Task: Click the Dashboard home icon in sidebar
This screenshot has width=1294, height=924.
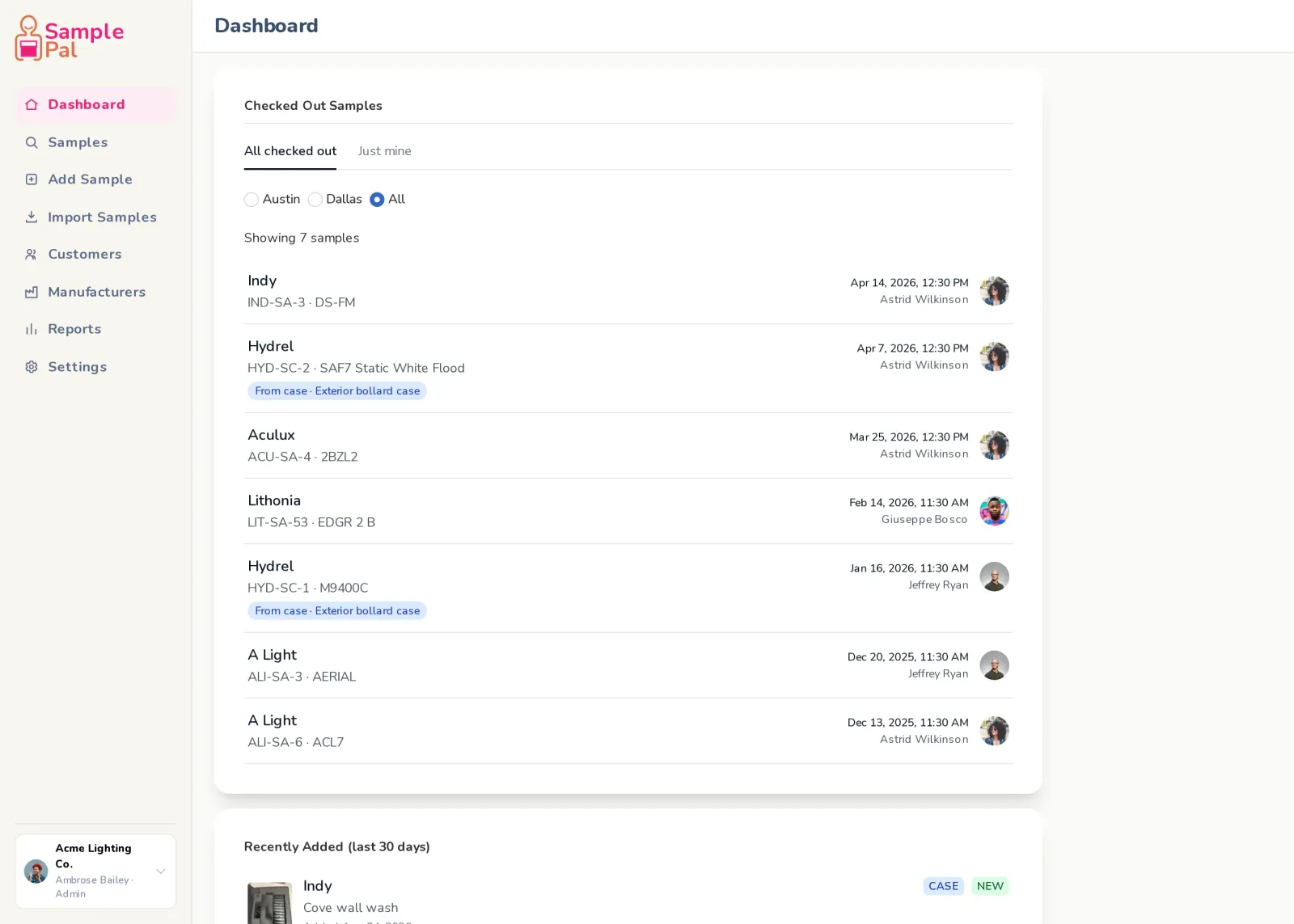Action: 32,104
